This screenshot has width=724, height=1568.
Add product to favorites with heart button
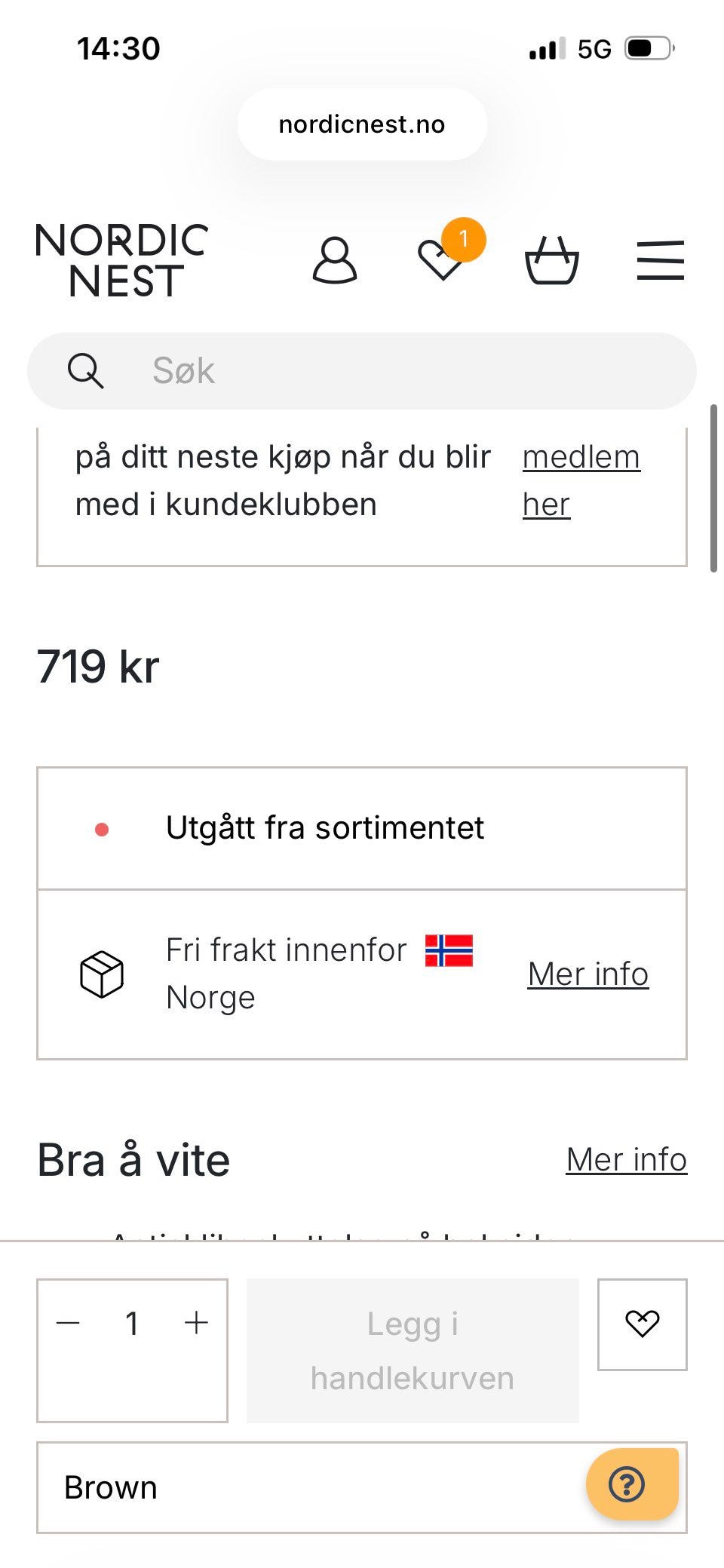pyautogui.click(x=642, y=1324)
